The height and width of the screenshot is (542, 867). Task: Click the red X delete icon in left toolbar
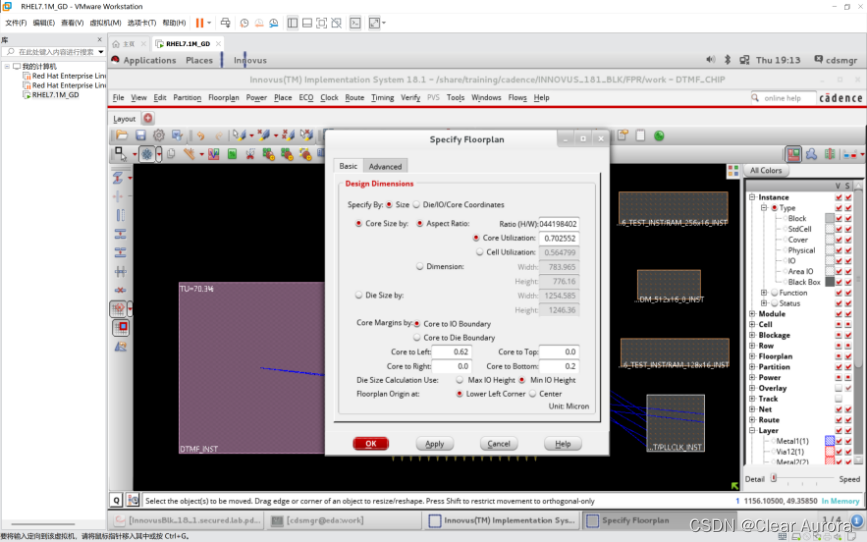(120, 290)
